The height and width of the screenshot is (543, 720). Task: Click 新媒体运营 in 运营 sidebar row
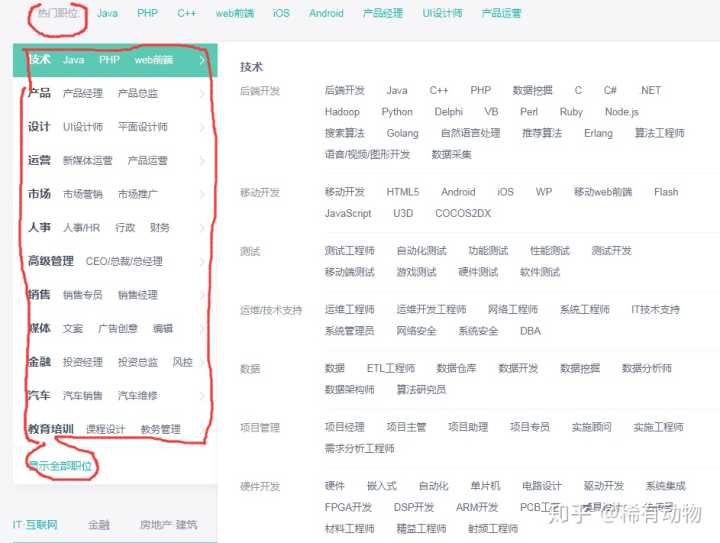pos(88,160)
